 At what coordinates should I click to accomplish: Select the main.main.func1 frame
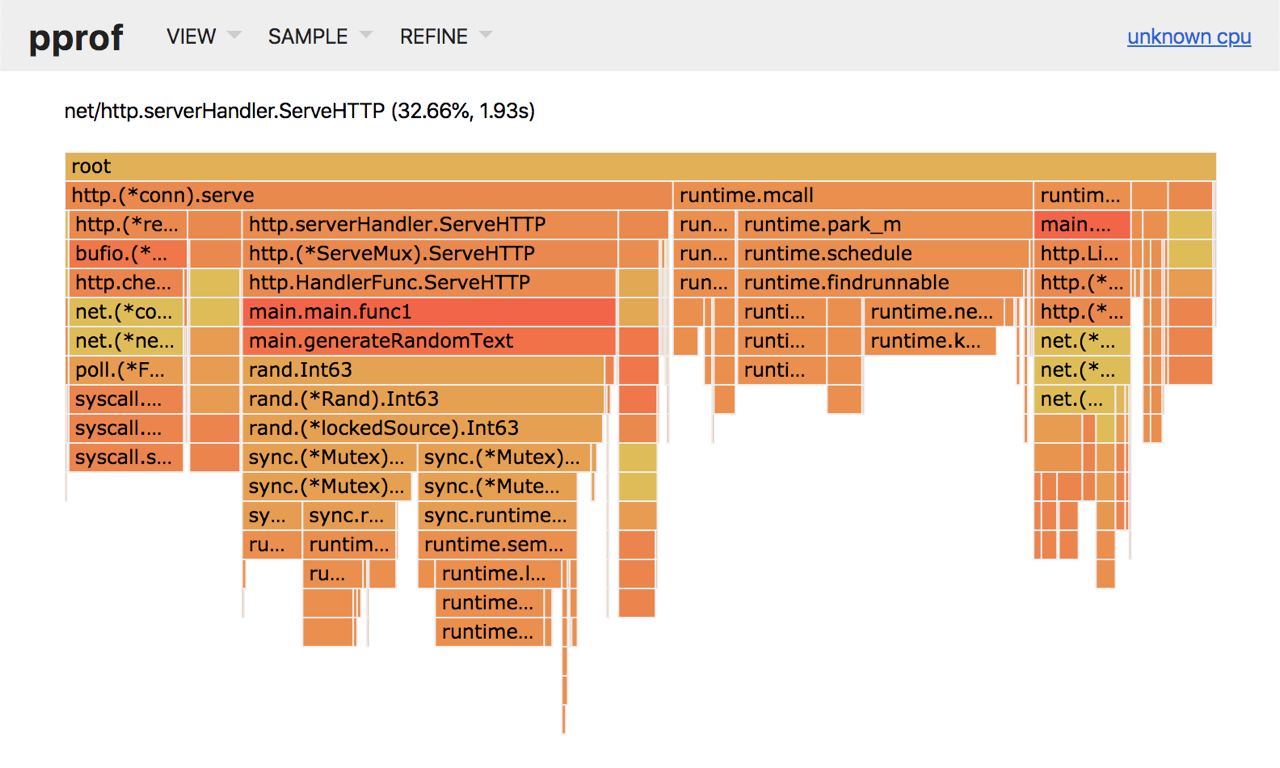(429, 311)
